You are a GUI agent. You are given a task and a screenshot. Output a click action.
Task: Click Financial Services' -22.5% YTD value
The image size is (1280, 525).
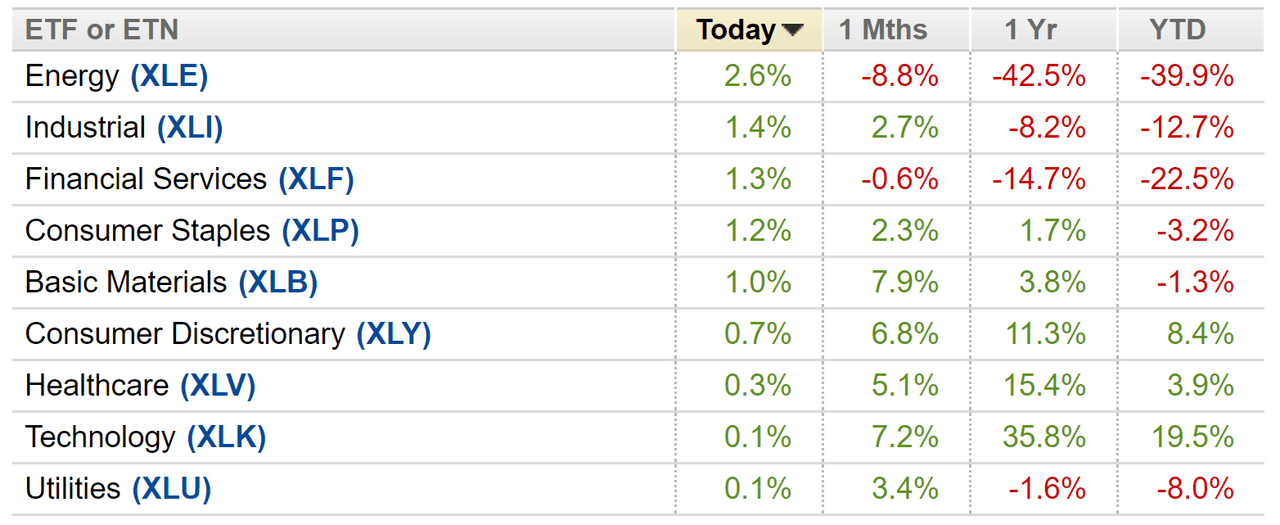(x=1187, y=179)
